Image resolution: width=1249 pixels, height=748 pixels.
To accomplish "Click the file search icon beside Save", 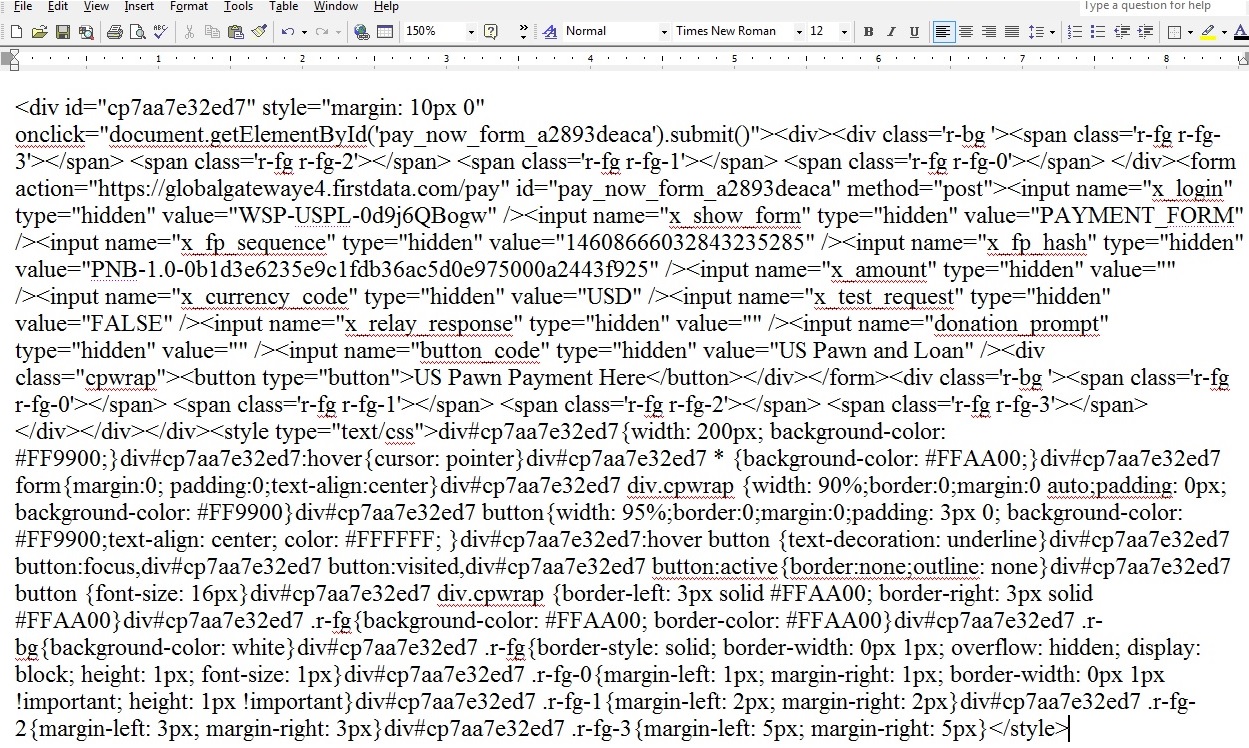I will point(85,32).
